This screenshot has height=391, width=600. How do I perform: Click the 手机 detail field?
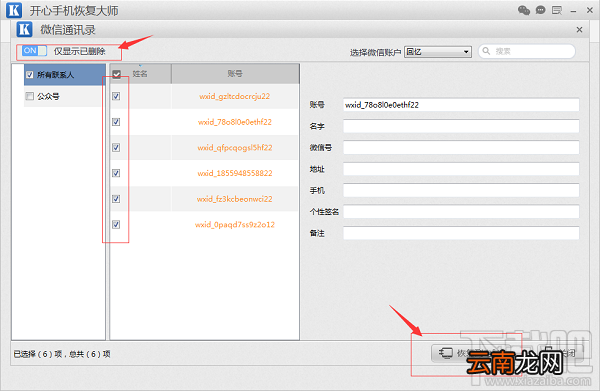tap(461, 191)
